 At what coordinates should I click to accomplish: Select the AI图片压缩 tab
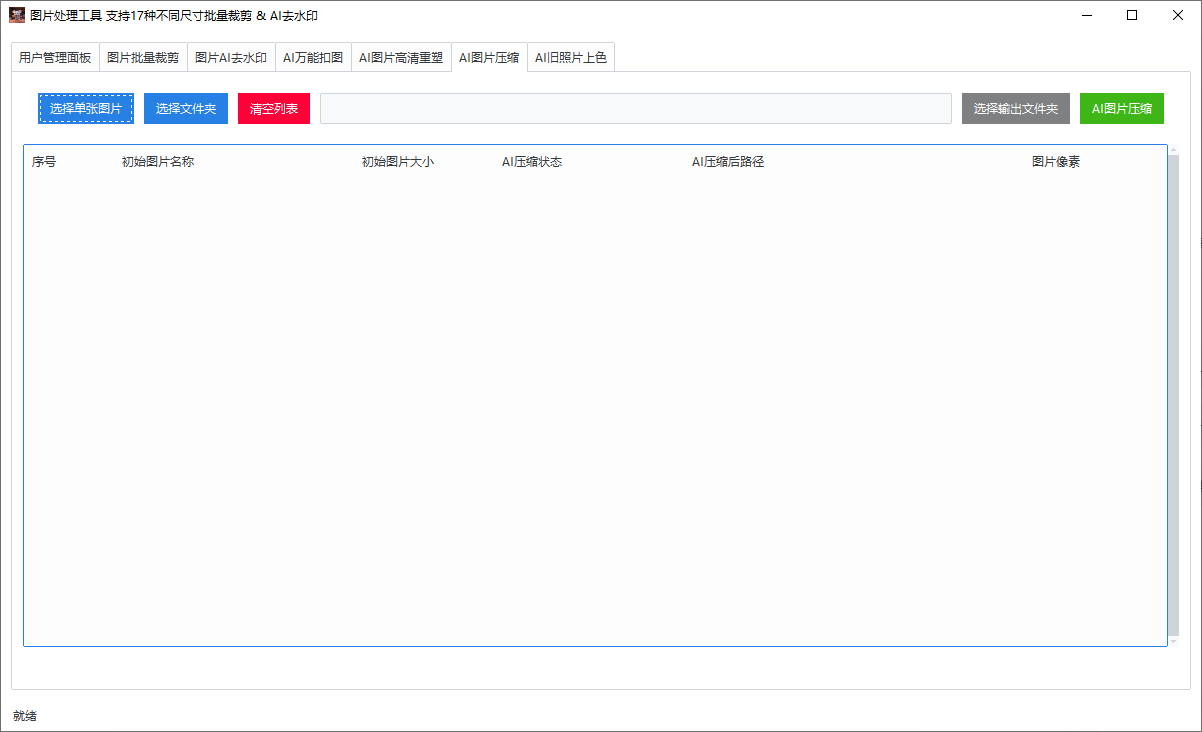[489, 57]
